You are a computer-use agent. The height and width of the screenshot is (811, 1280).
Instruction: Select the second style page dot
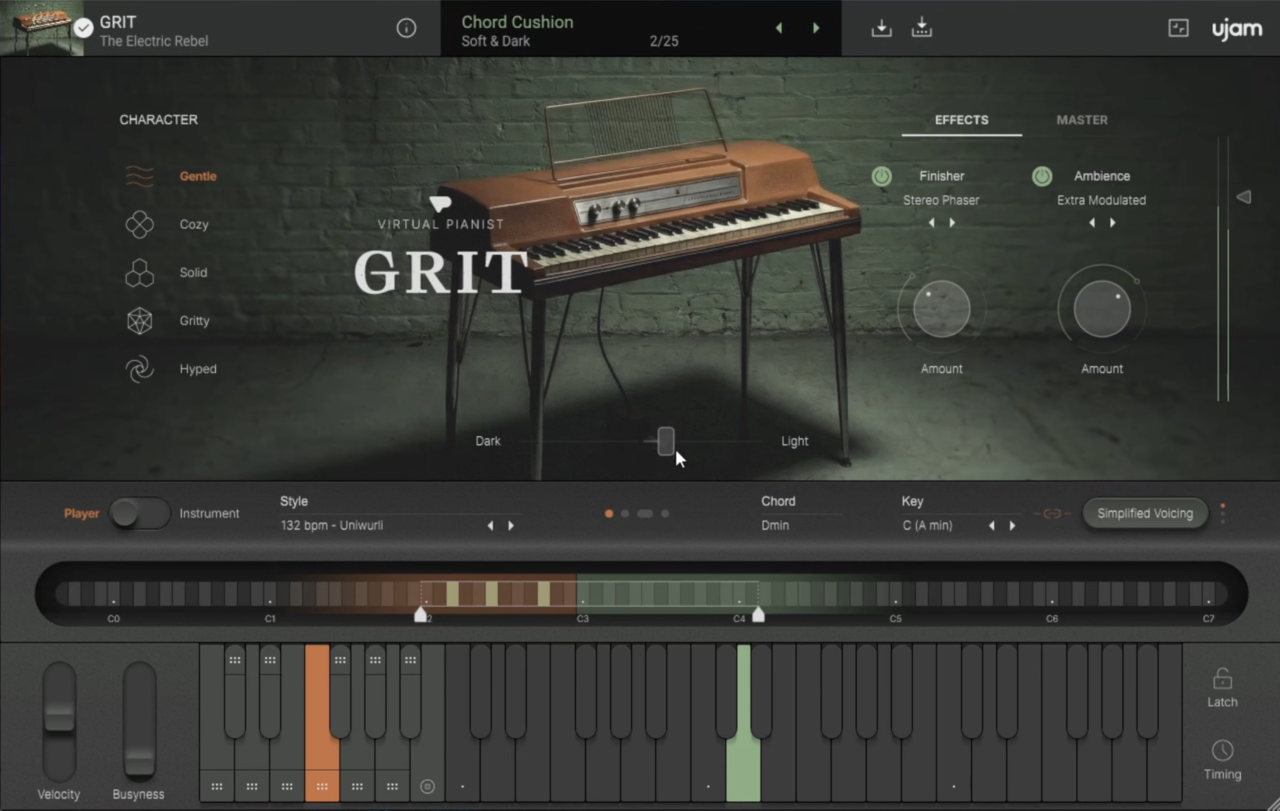[625, 514]
